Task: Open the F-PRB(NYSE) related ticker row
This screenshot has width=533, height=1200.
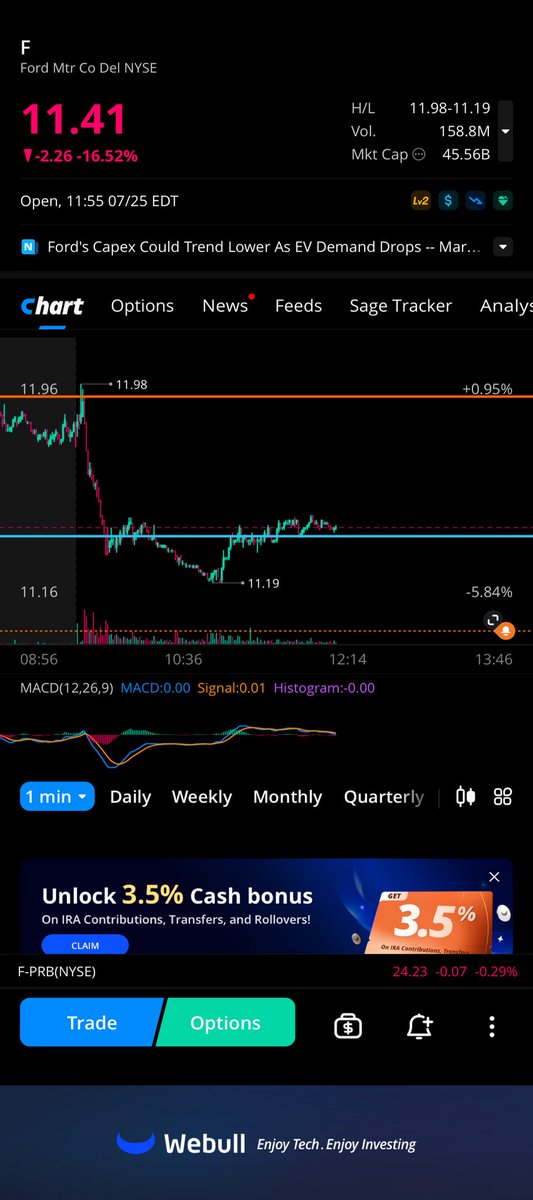Action: click(x=266, y=971)
